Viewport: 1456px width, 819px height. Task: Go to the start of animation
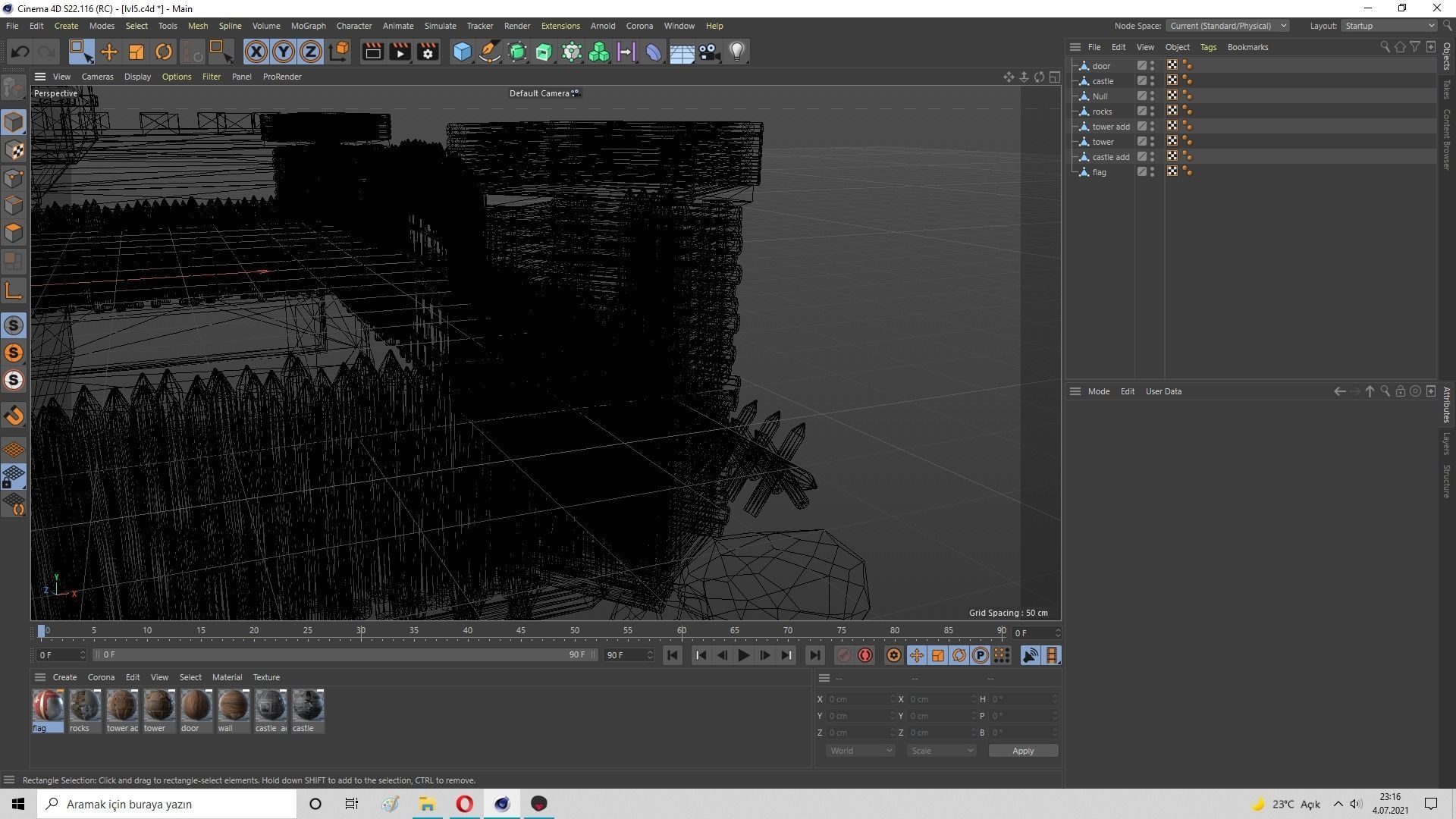(673, 655)
